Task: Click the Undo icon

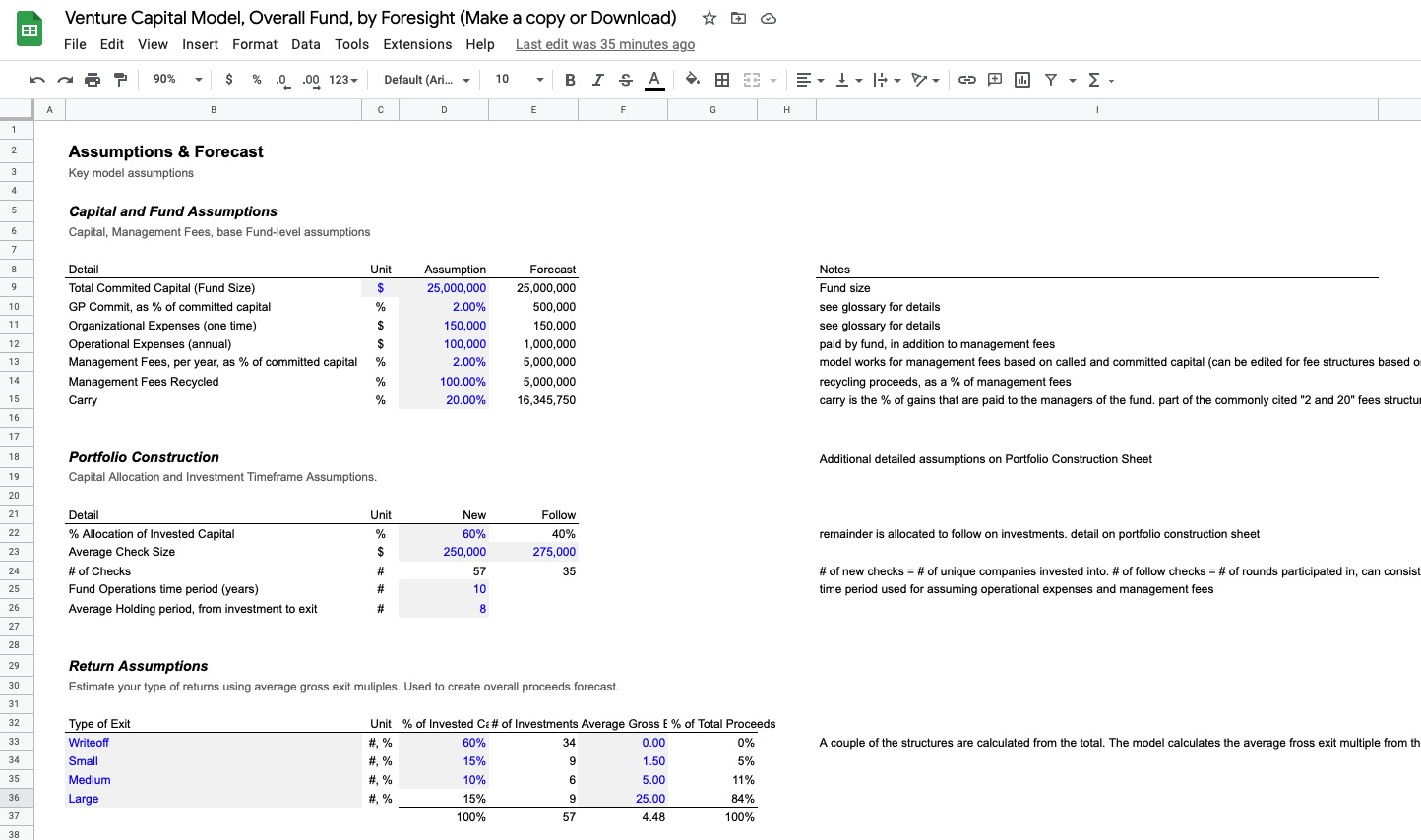Action: [x=36, y=80]
